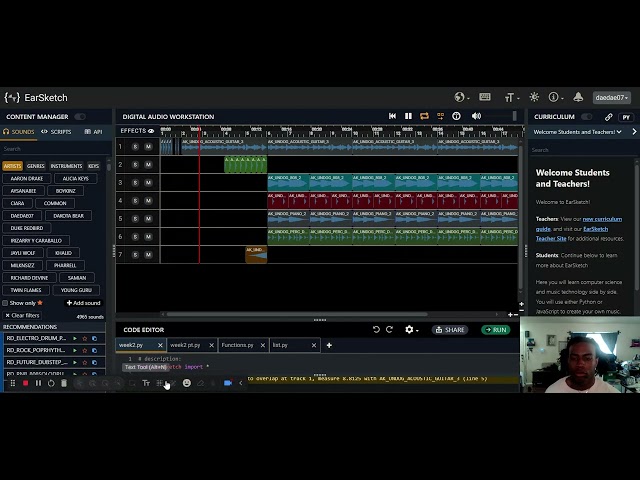640x480 pixels.
Task: Open code editor settings gear menu
Action: (411, 330)
